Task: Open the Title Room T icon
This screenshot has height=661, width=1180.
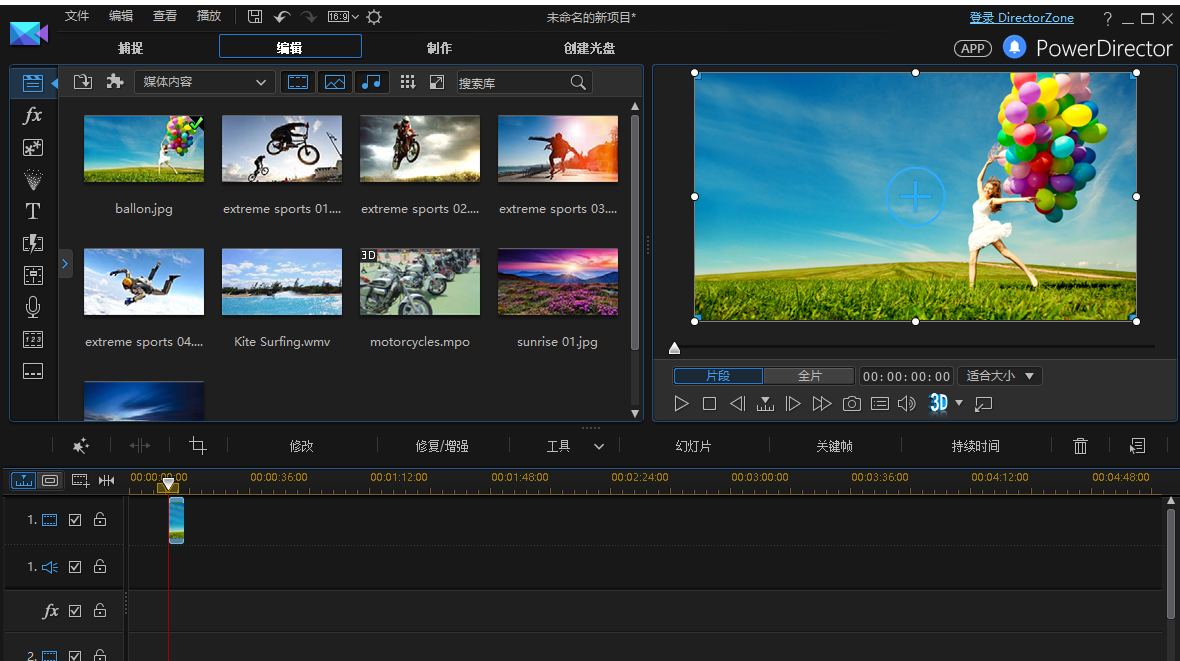Action: click(32, 212)
